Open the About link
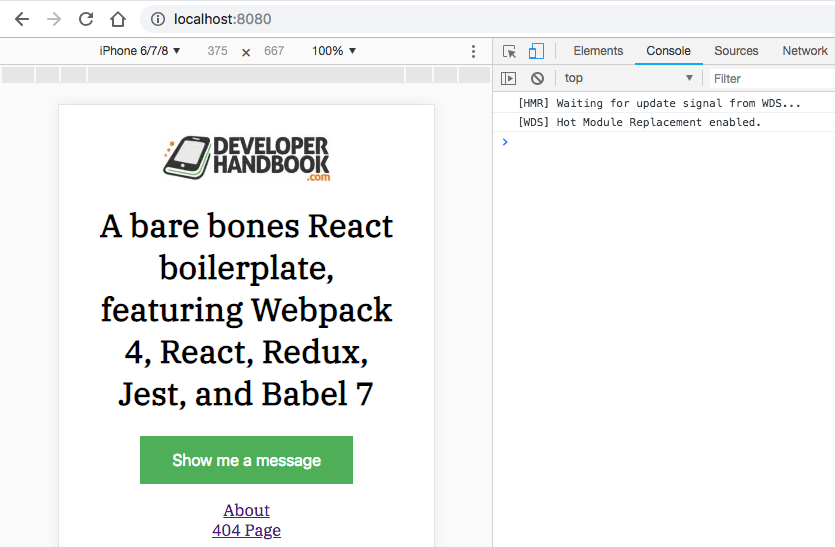The image size is (835, 547). coord(247,510)
